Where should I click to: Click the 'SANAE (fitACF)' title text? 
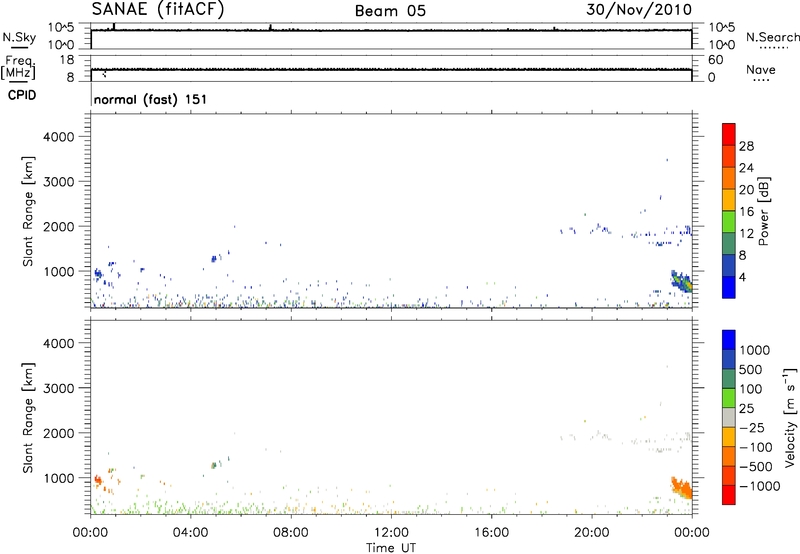point(158,9)
